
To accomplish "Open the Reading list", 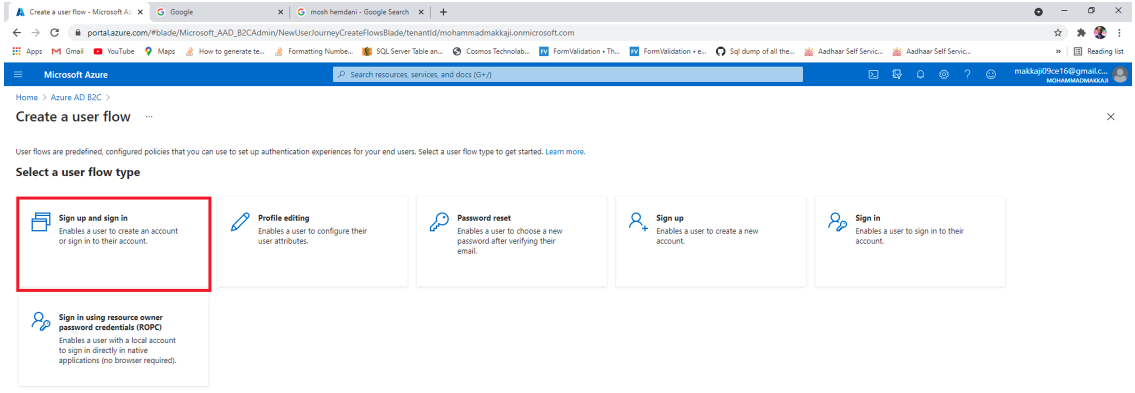I will pyautogui.click(x=1099, y=51).
